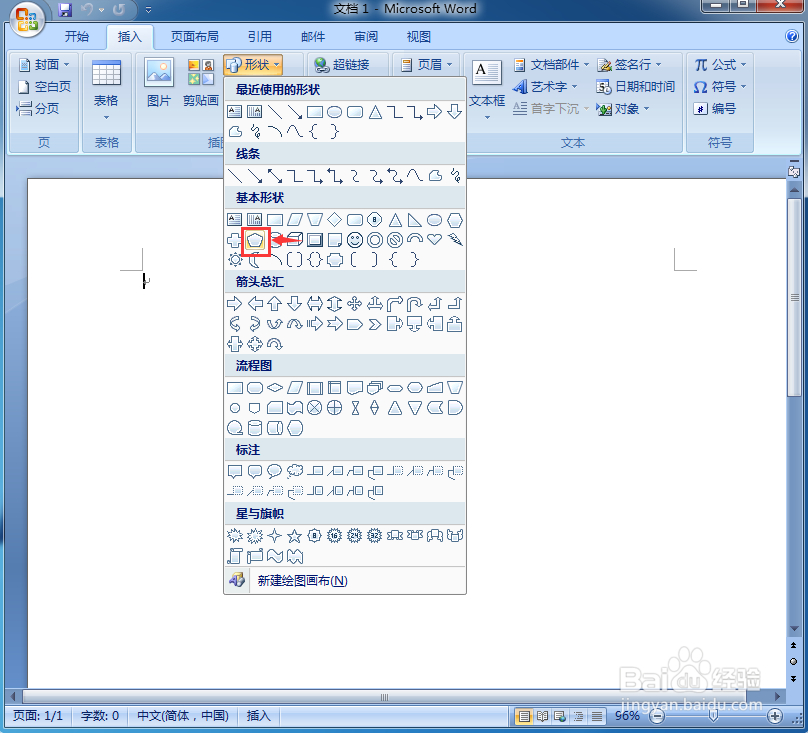Choose the smiley face shape
Viewport: 808px width, 733px height.
pos(355,240)
